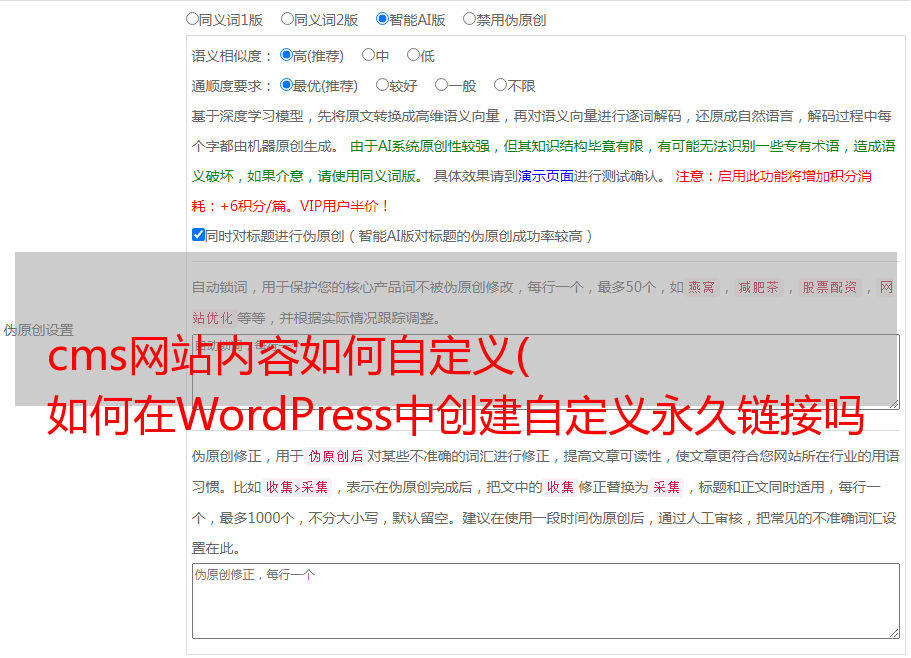Select the 禁用伪原创 radio option
Image resolution: width=911 pixels, height=658 pixels.
click(x=469, y=19)
